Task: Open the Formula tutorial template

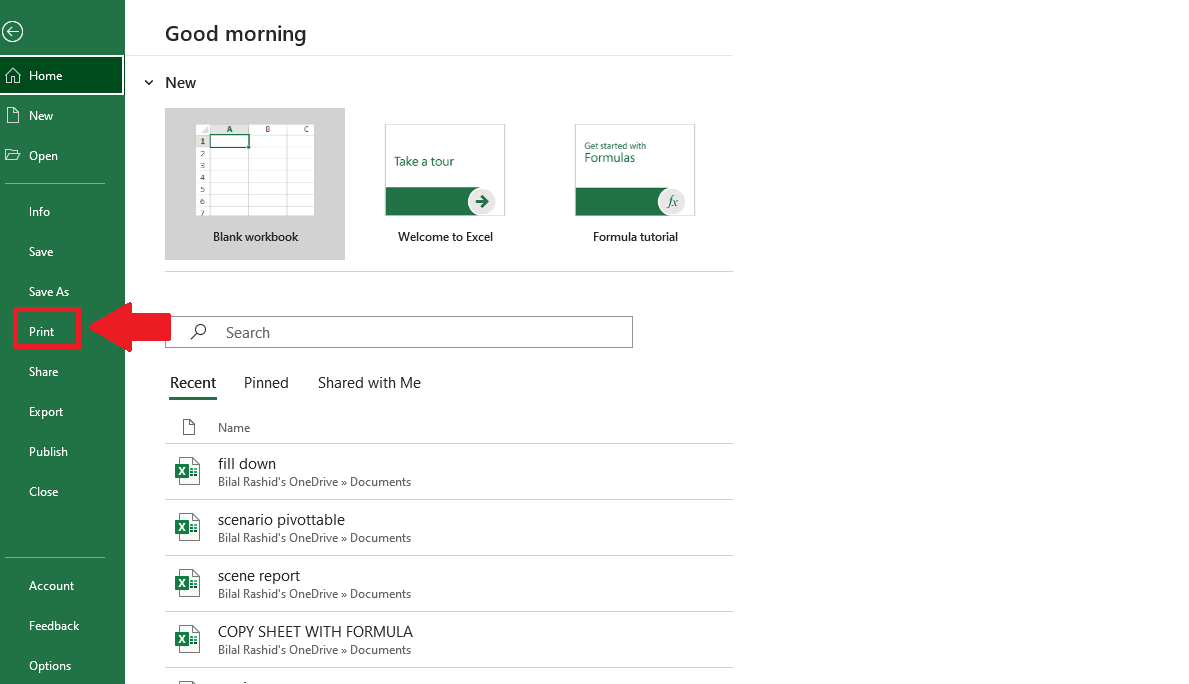Action: 635,183
